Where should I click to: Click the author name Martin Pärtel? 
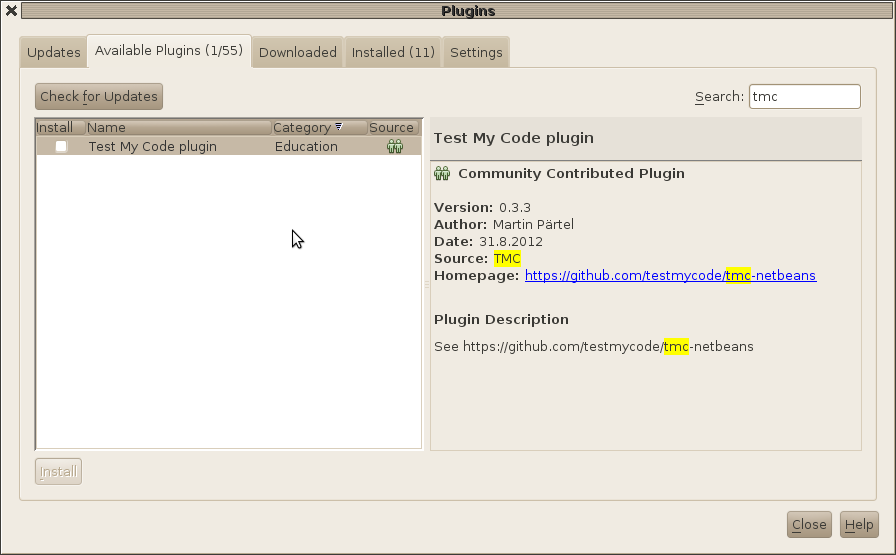[533, 225]
